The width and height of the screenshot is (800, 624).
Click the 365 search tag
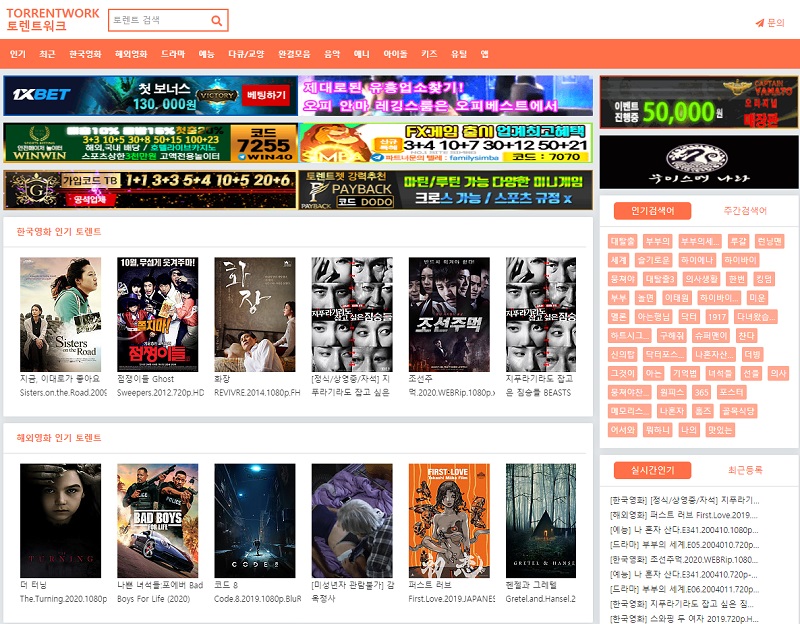[701, 392]
